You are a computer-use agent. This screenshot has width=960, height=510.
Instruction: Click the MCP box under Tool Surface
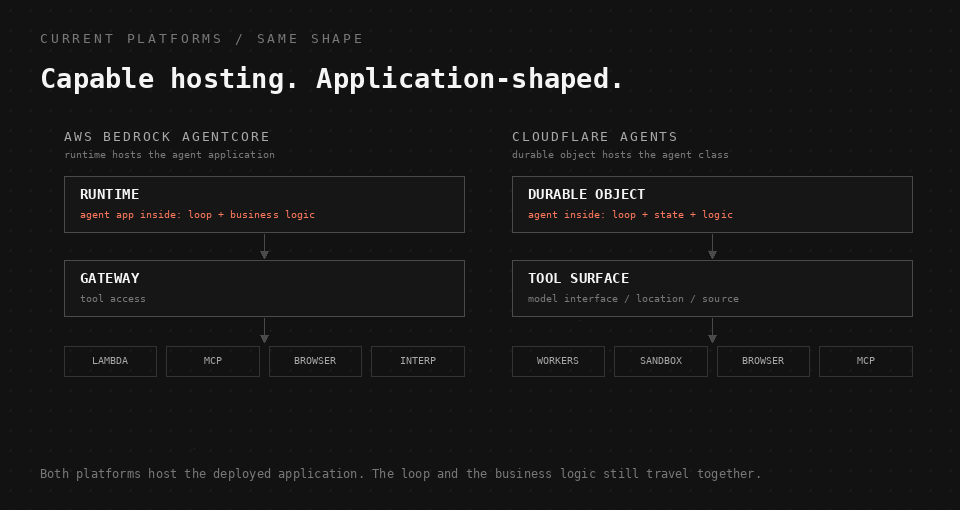(866, 361)
